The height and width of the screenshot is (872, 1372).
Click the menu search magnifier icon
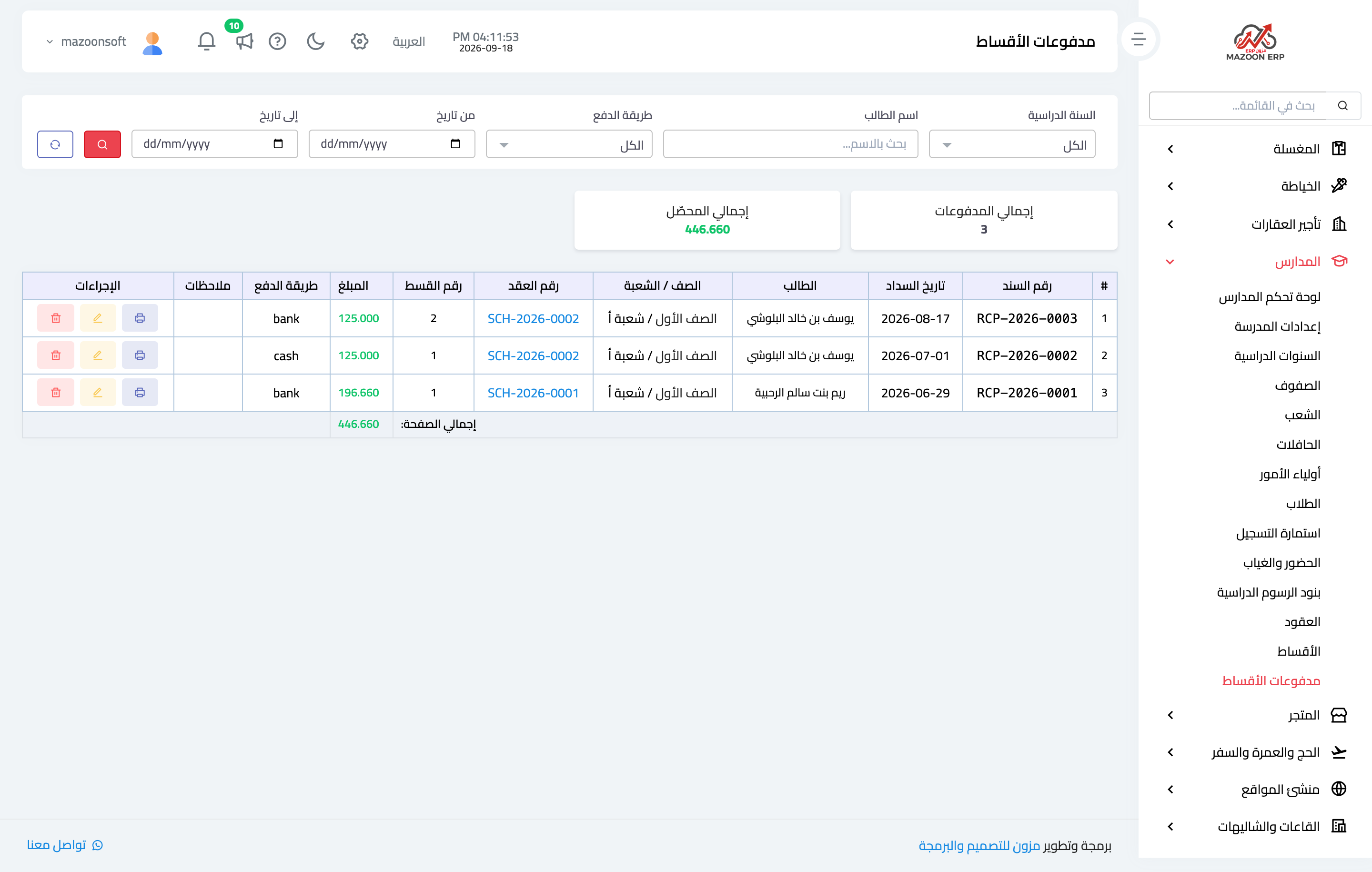(1343, 105)
